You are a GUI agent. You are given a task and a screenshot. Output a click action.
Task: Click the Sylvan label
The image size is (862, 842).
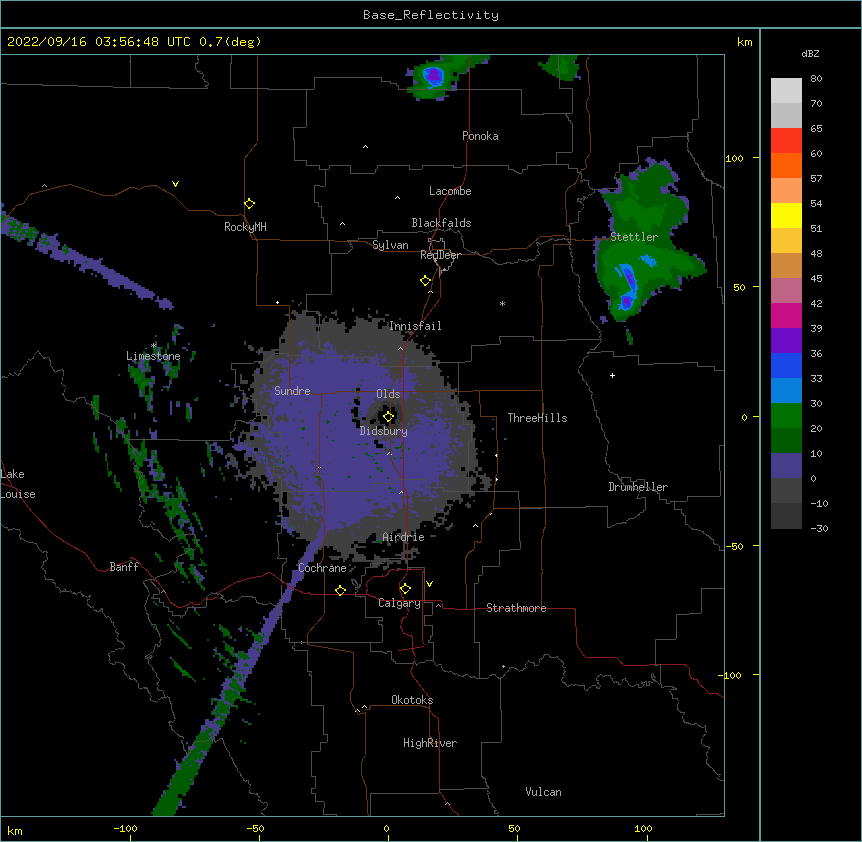(390, 245)
